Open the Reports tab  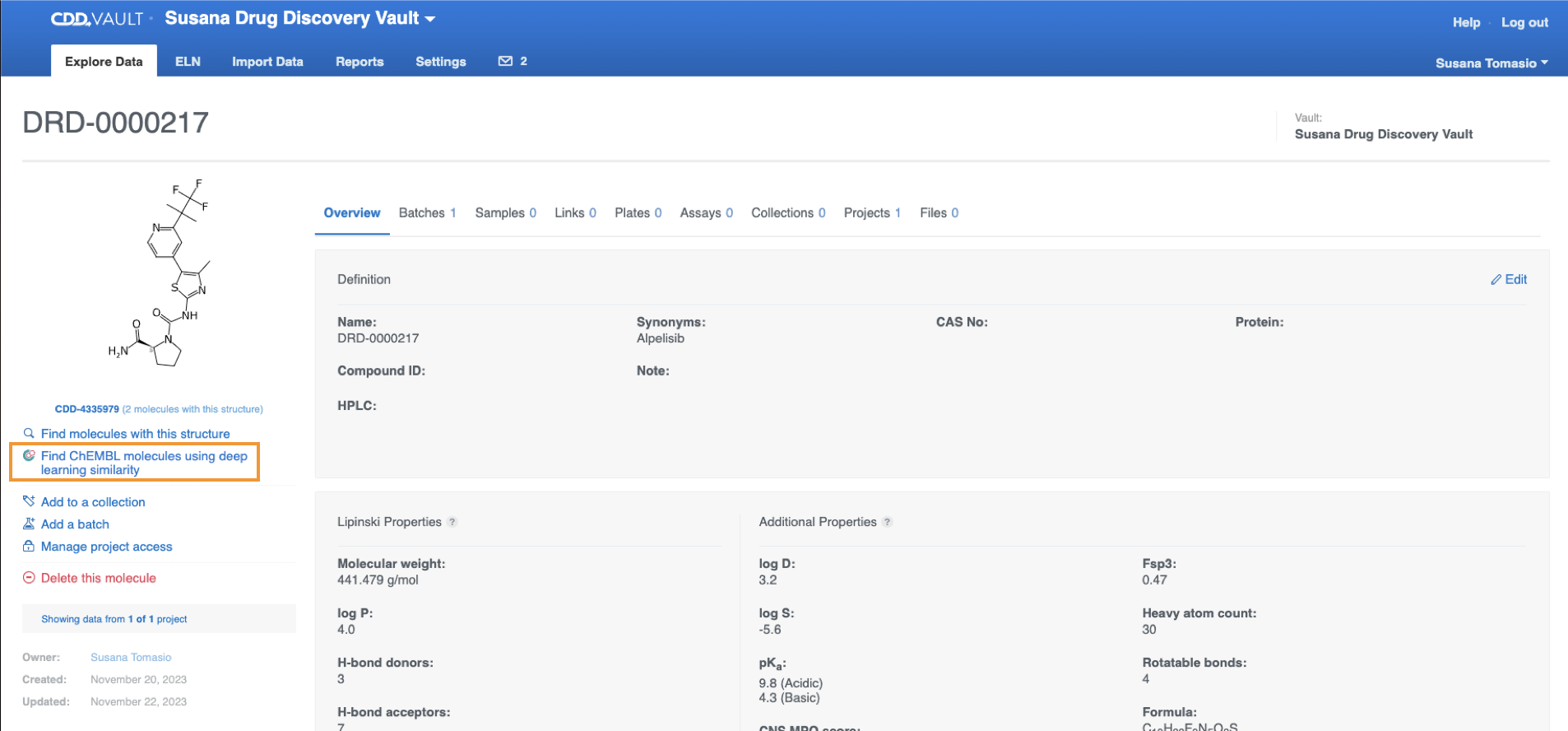pos(360,61)
